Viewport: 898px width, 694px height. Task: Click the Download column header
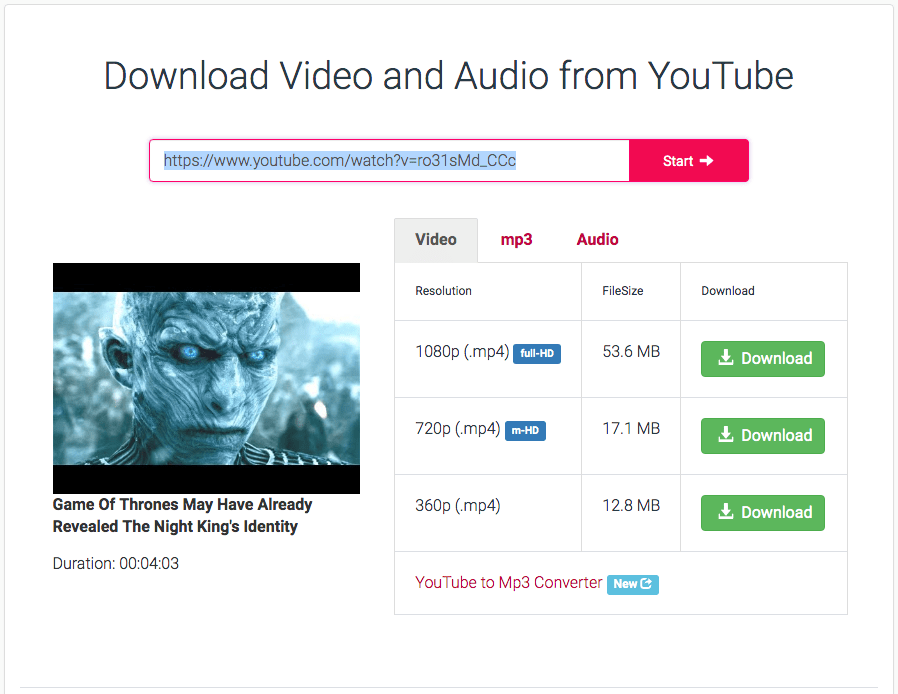click(728, 291)
